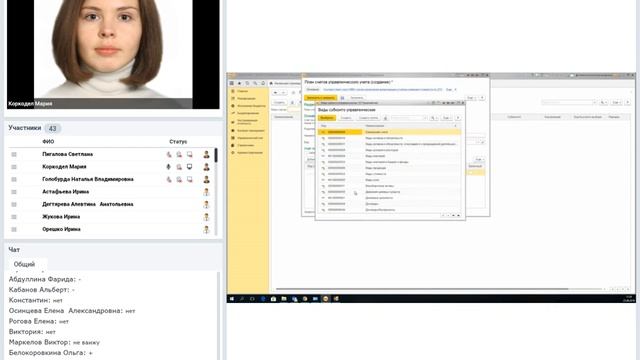This screenshot has height=360, width=640.
Task: Click the 1C search magnifier in top toolbar
Action: [255, 83]
